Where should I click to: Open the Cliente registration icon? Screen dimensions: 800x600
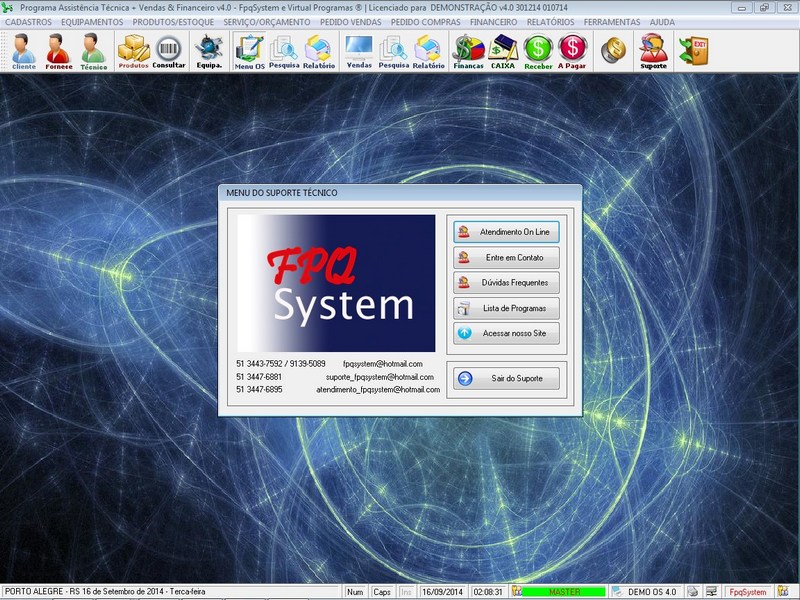click(23, 51)
